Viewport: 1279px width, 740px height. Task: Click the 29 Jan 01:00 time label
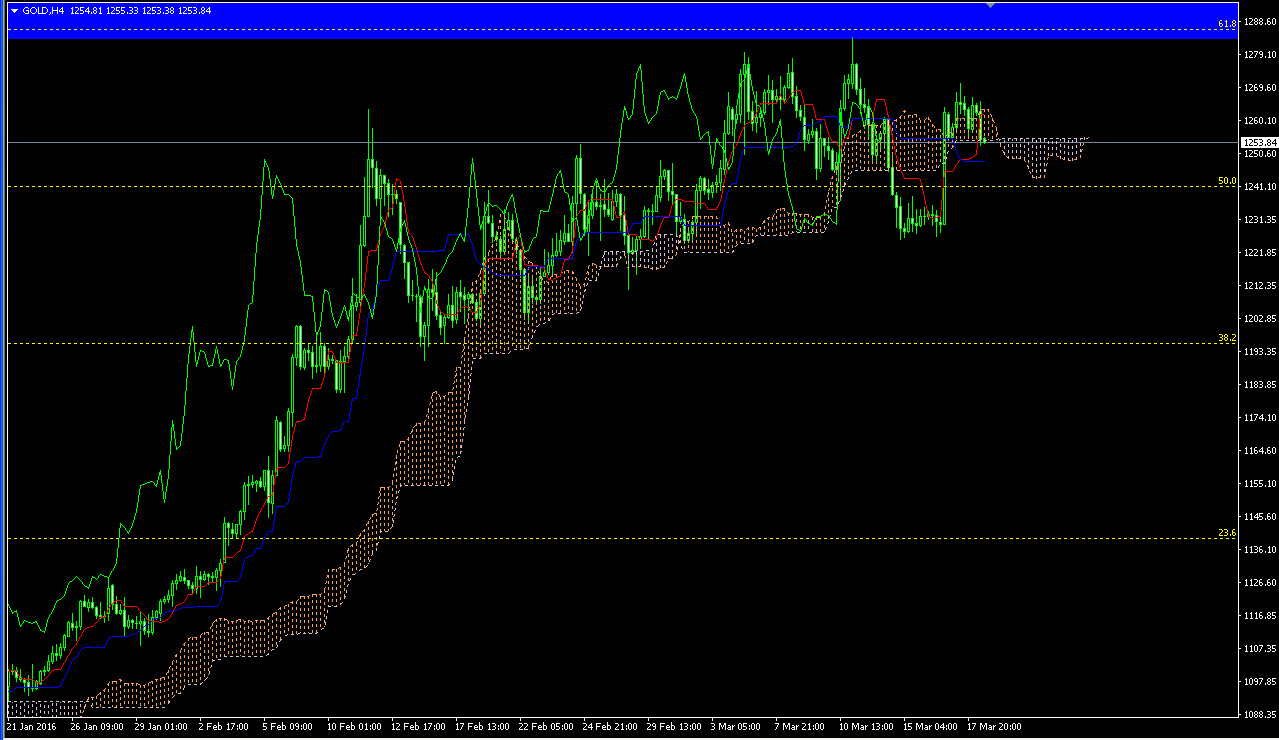tap(161, 726)
